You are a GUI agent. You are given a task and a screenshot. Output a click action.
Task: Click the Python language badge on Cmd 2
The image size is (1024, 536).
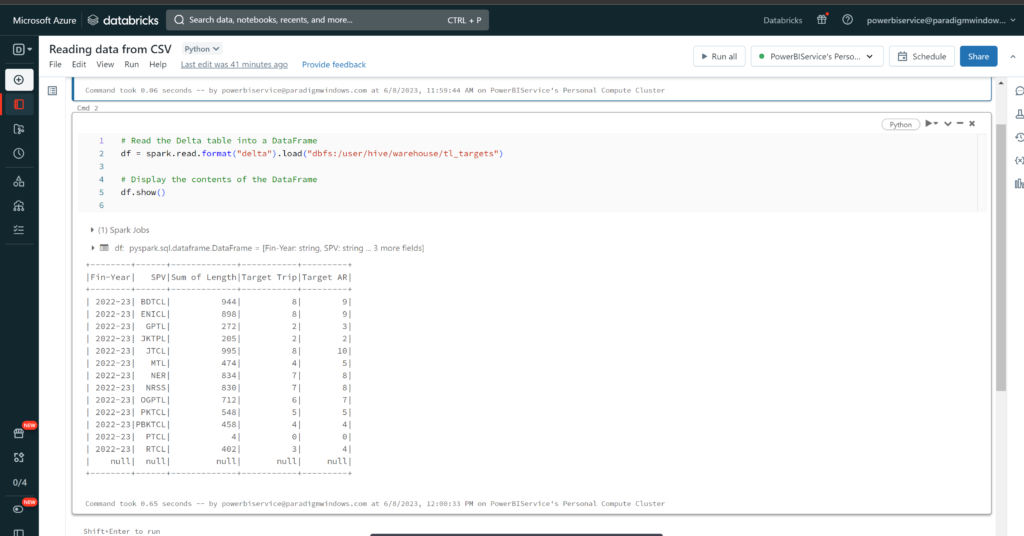[x=901, y=125]
